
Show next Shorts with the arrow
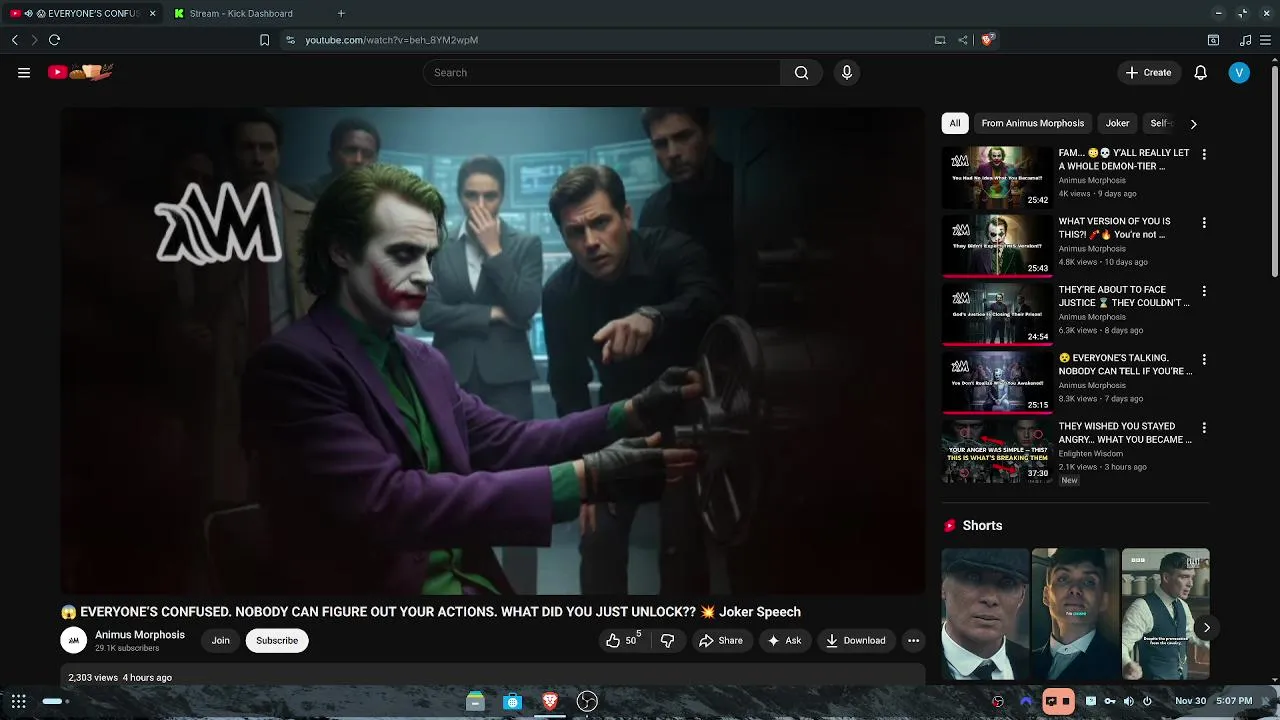click(x=1207, y=628)
